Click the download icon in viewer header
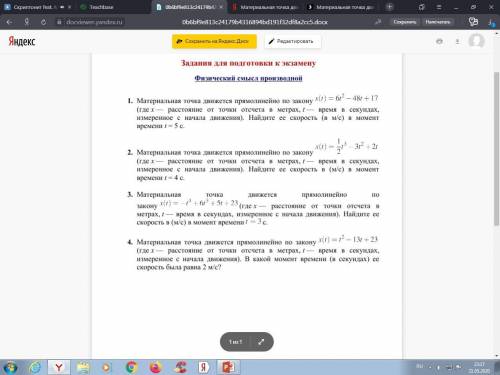 pos(457,41)
